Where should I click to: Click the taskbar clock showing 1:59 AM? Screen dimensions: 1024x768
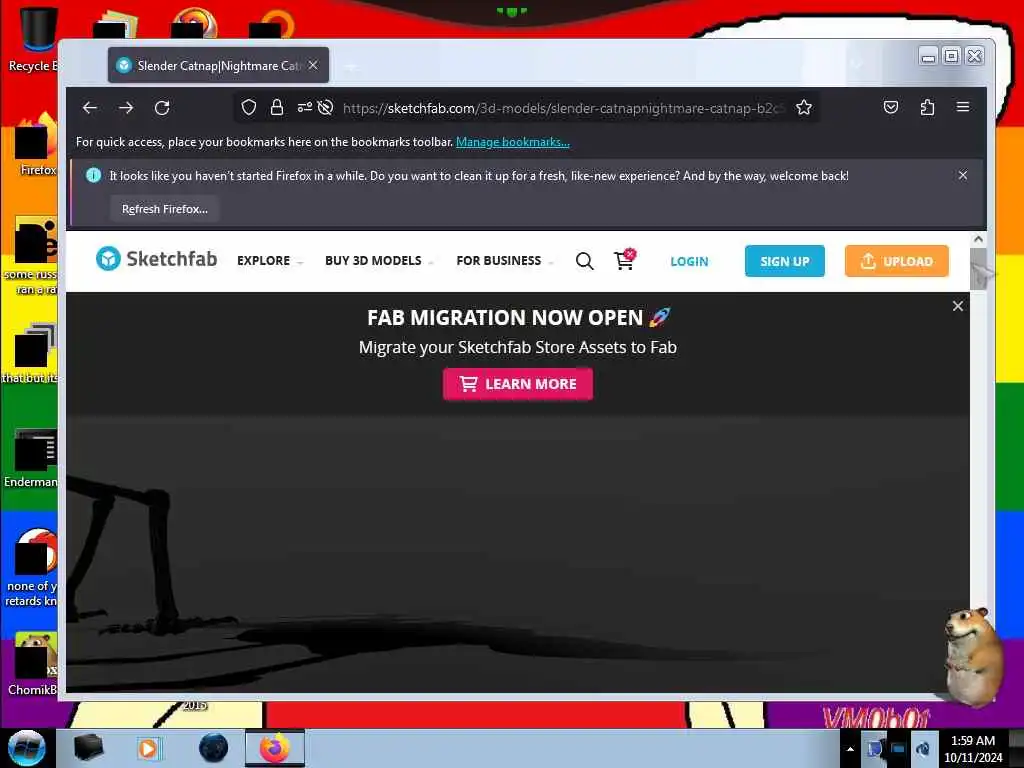[973, 749]
